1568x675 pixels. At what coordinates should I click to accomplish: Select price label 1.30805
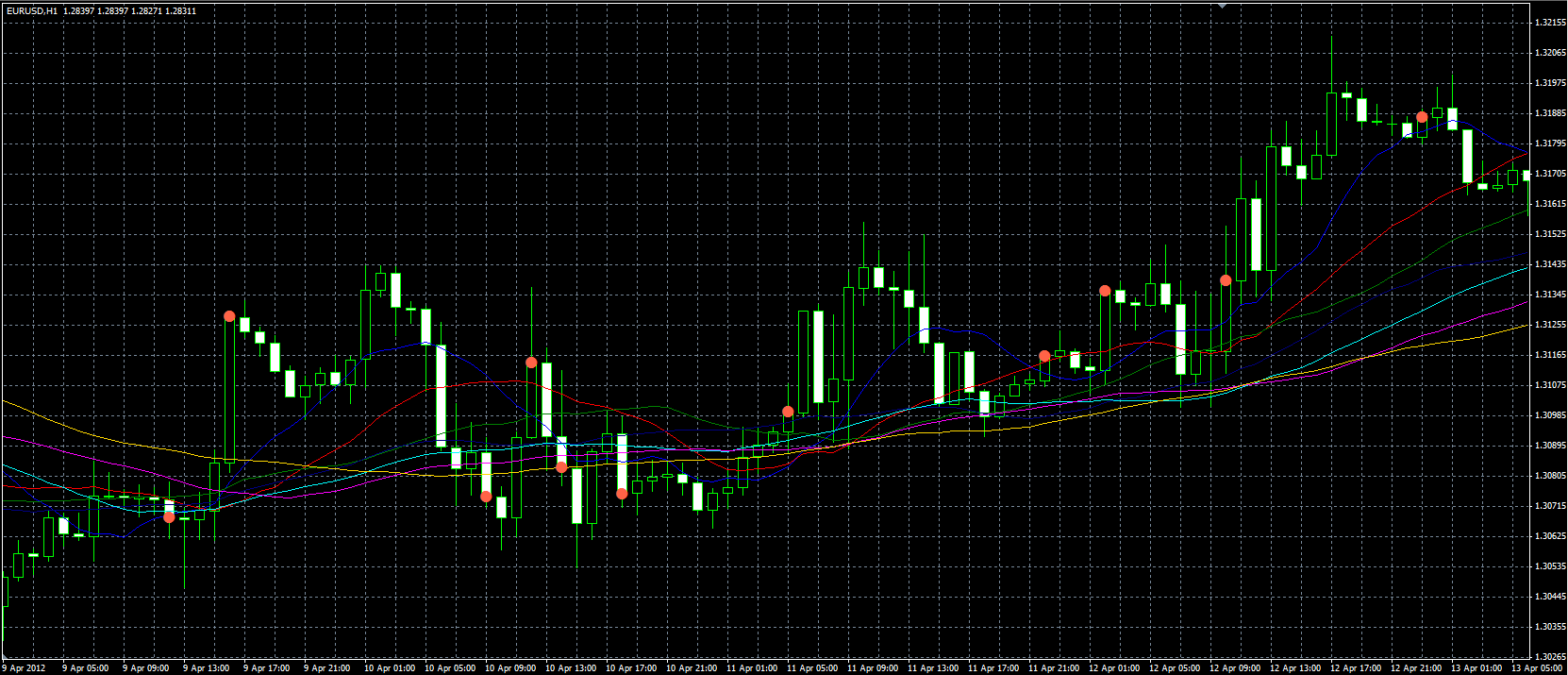pyautogui.click(x=1550, y=476)
